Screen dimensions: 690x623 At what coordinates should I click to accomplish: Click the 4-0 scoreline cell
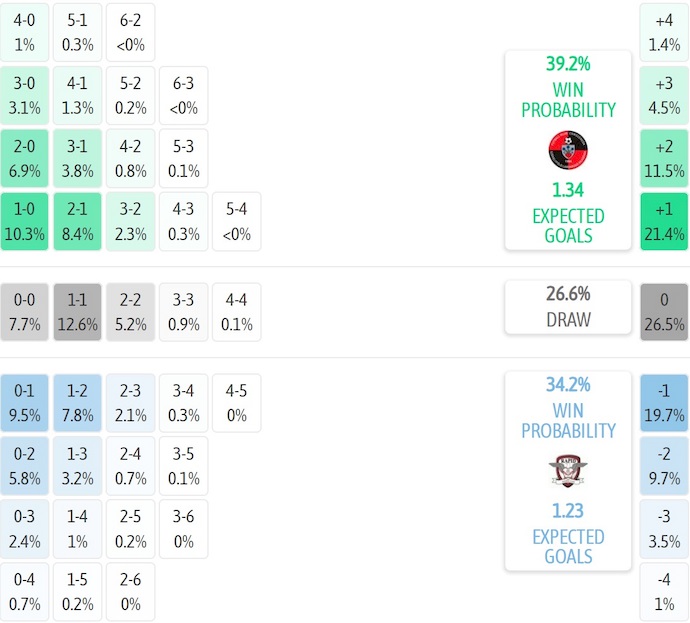coord(25,31)
